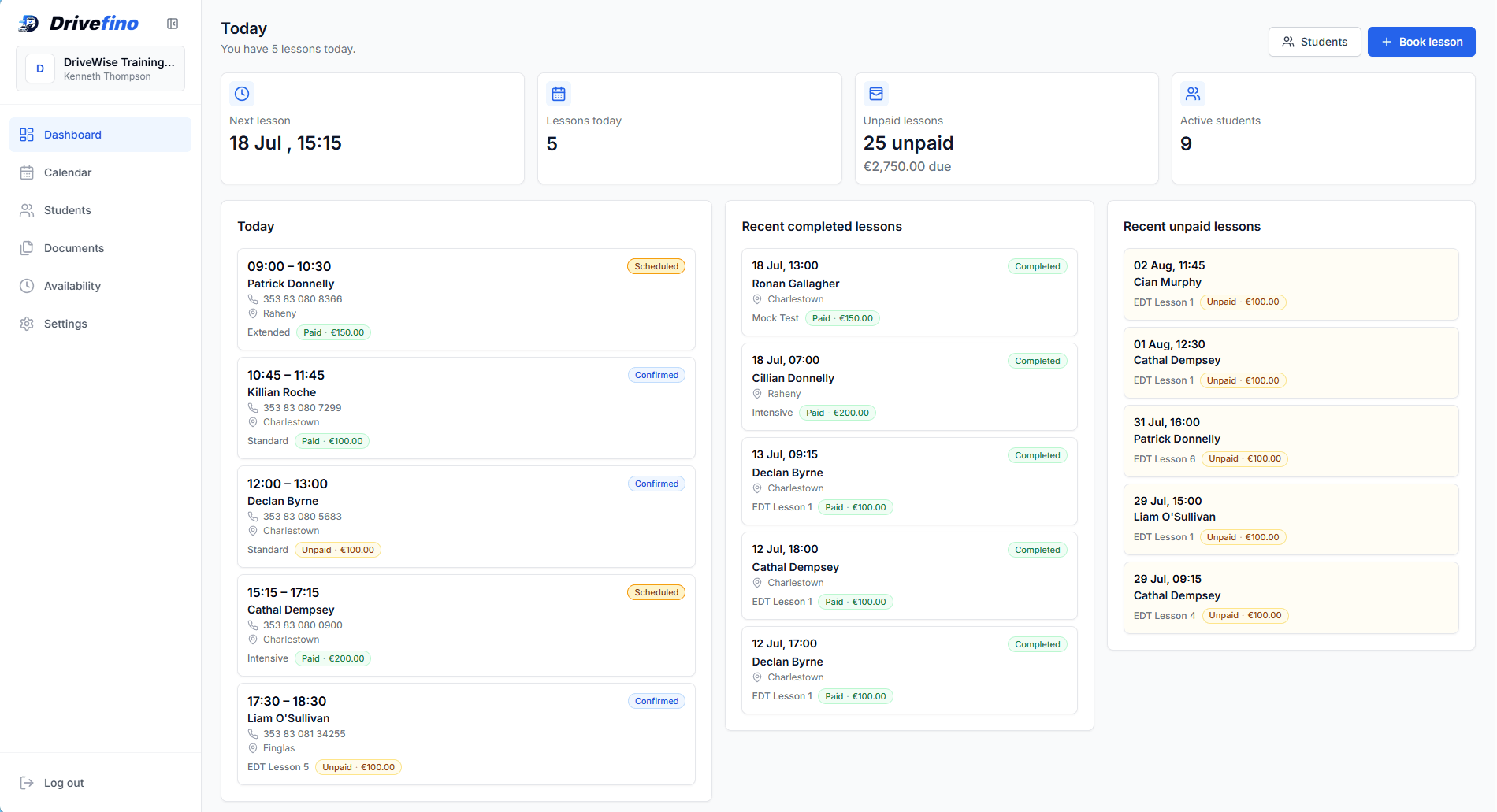The width and height of the screenshot is (1497, 812).
Task: Click the Calendar sidebar icon
Action: [27, 172]
